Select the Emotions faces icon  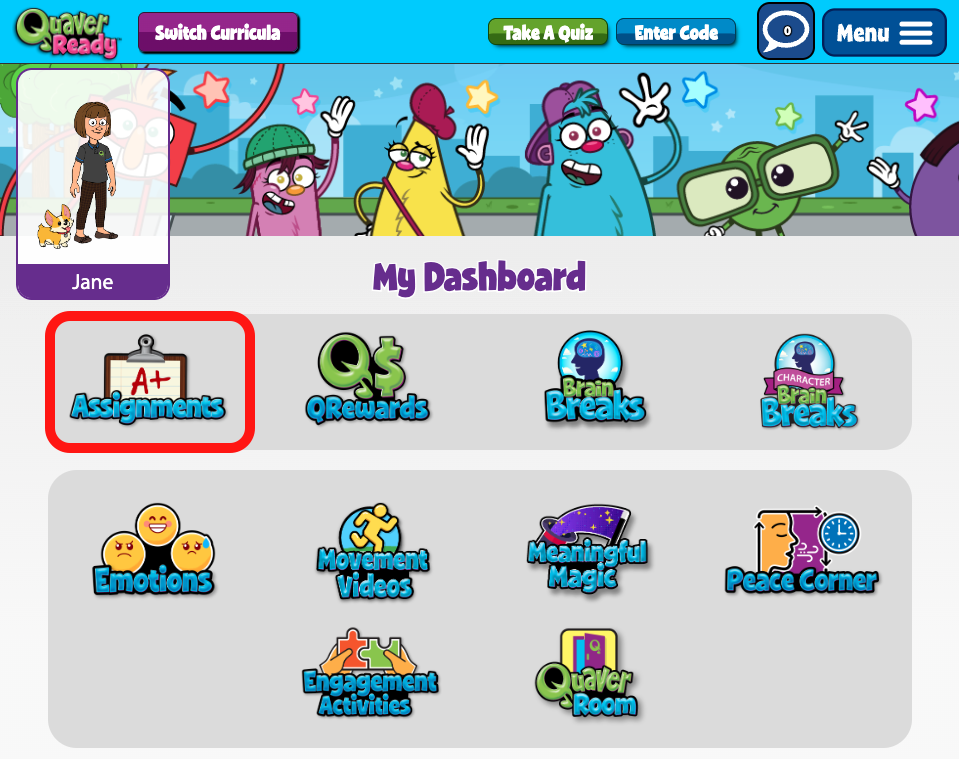point(154,549)
